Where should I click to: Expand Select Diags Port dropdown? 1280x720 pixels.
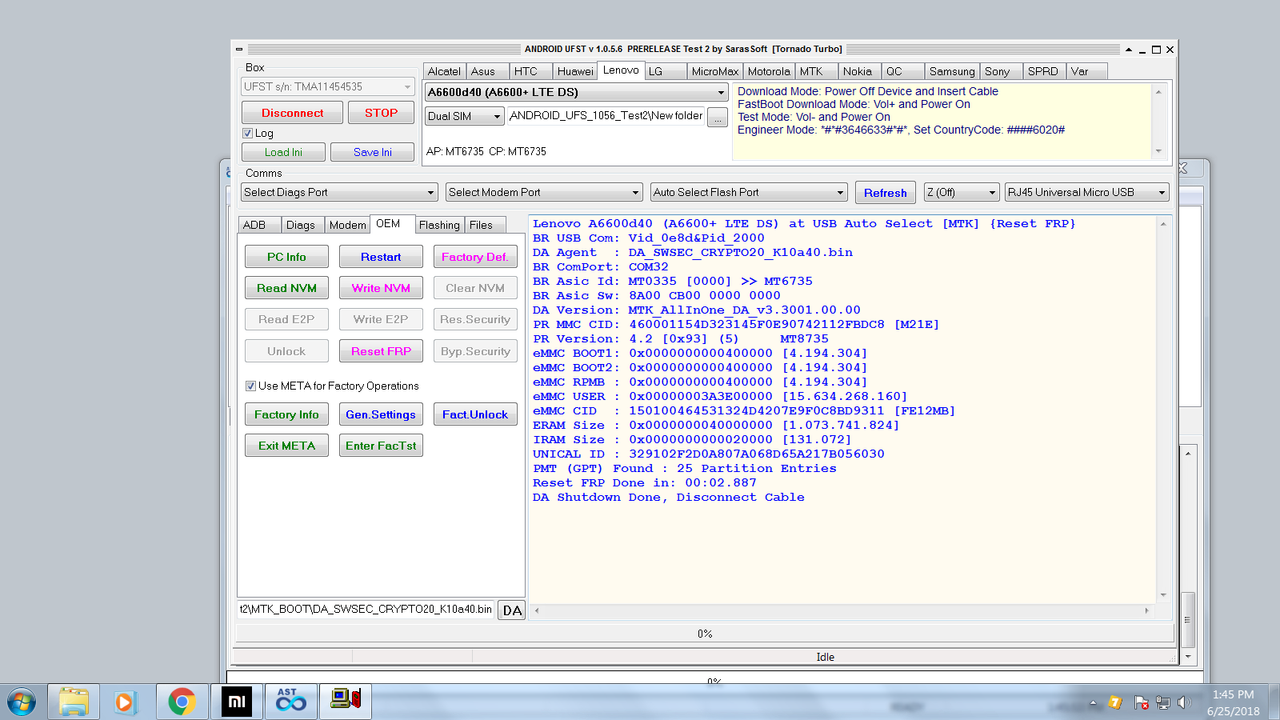click(x=339, y=192)
